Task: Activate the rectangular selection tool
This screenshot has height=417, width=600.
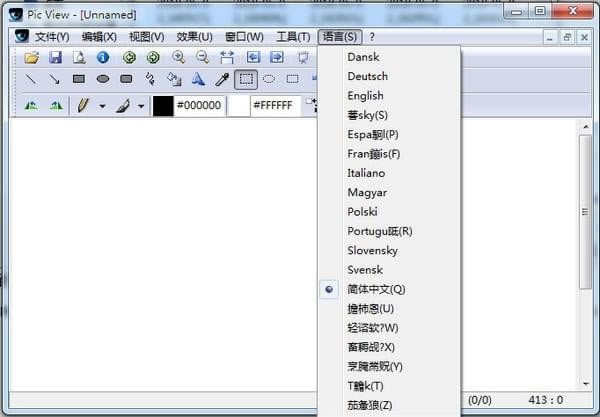Action: click(246, 80)
